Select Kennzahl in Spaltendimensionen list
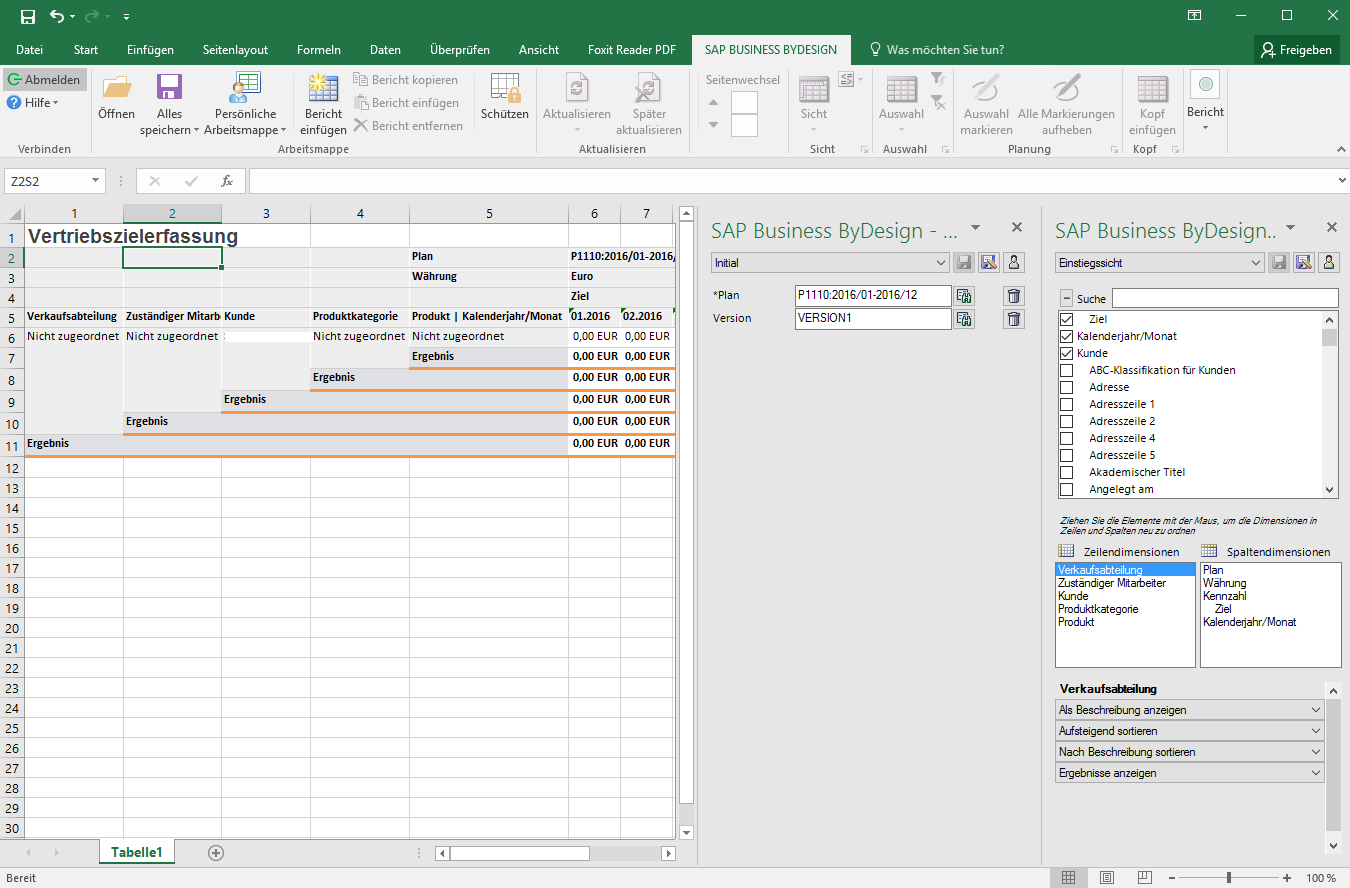This screenshot has height=888, width=1350. point(1225,596)
